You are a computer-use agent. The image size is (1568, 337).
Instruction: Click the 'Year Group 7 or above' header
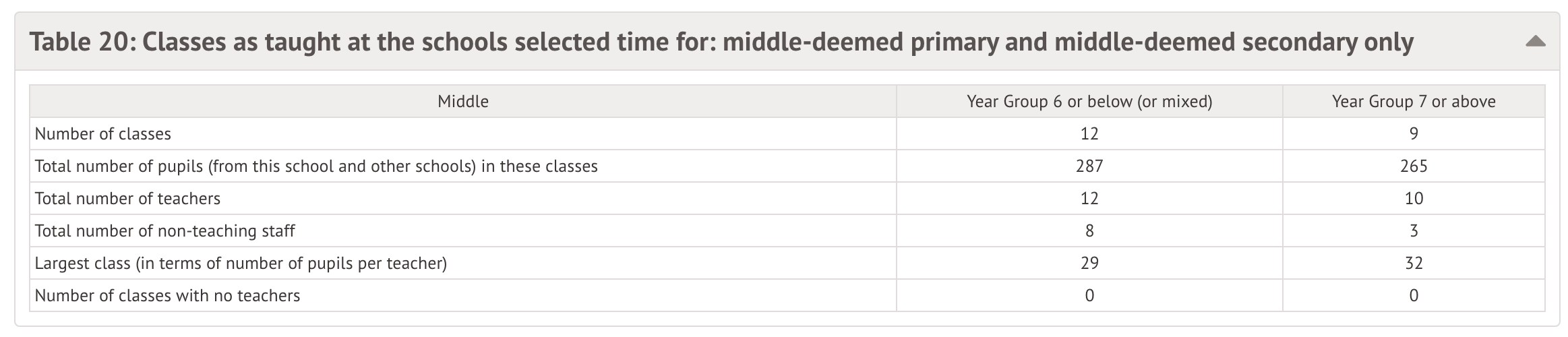(x=1413, y=102)
